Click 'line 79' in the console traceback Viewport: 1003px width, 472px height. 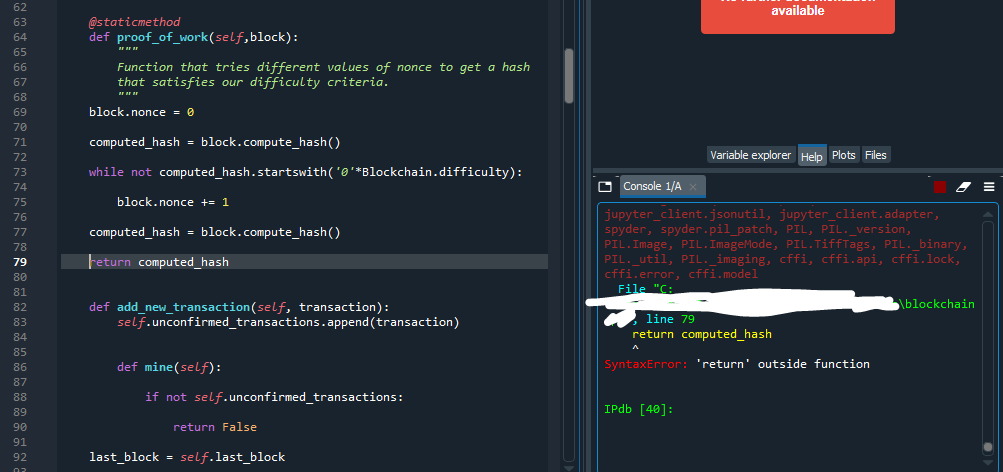[670, 319]
